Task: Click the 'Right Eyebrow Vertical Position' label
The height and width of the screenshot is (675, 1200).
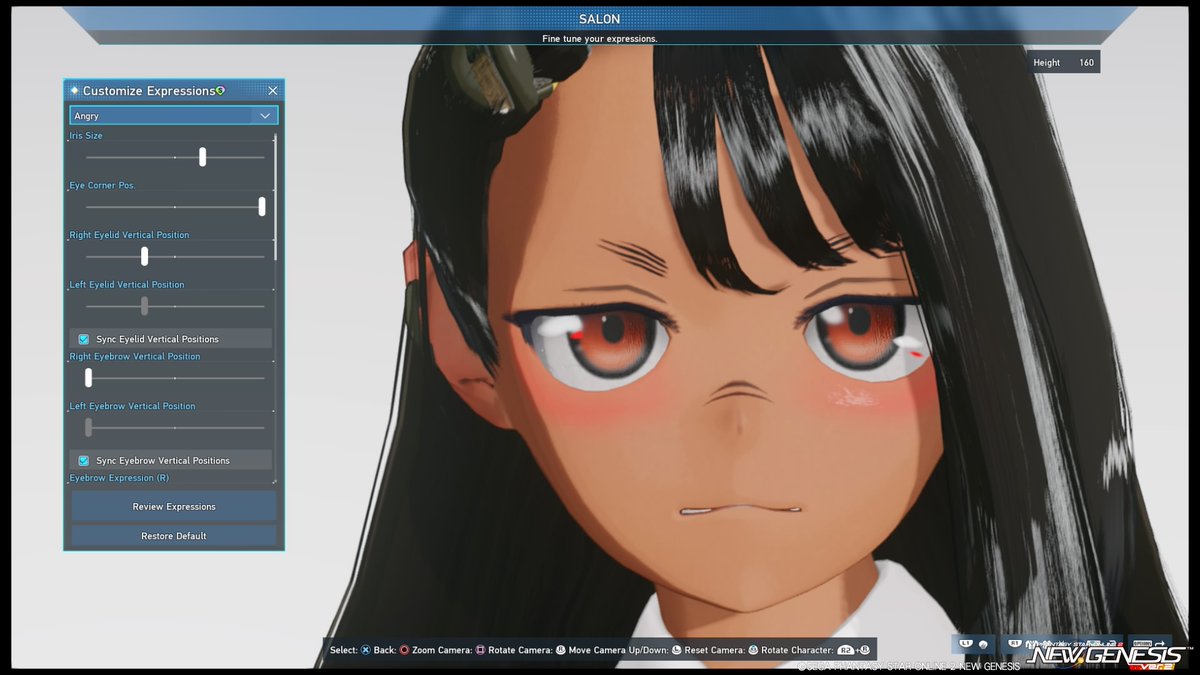Action: click(134, 356)
